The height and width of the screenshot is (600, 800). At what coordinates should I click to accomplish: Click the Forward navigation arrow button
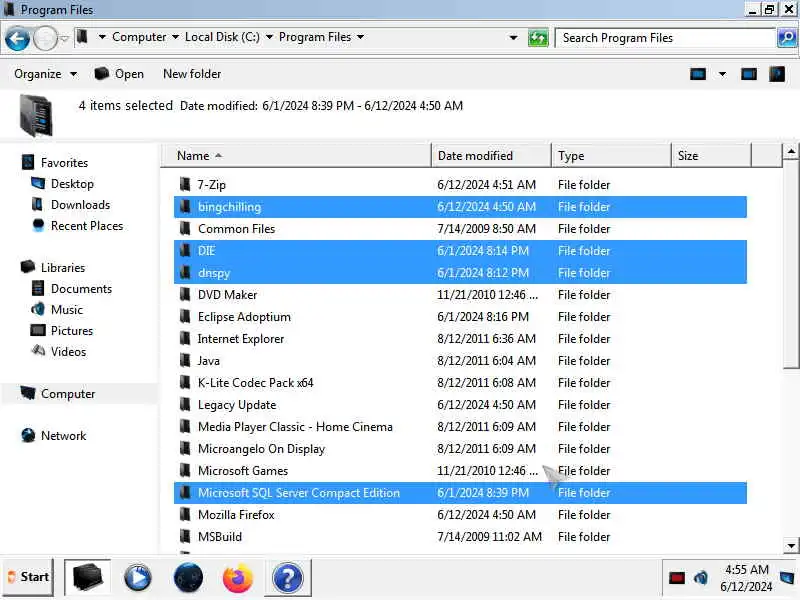(x=45, y=39)
